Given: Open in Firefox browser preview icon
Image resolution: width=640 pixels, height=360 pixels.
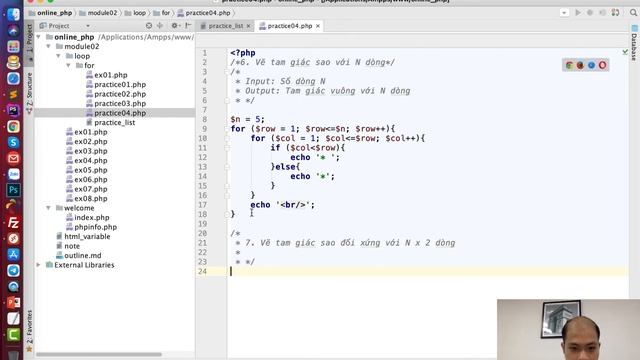Looking at the screenshot, I should [580, 65].
